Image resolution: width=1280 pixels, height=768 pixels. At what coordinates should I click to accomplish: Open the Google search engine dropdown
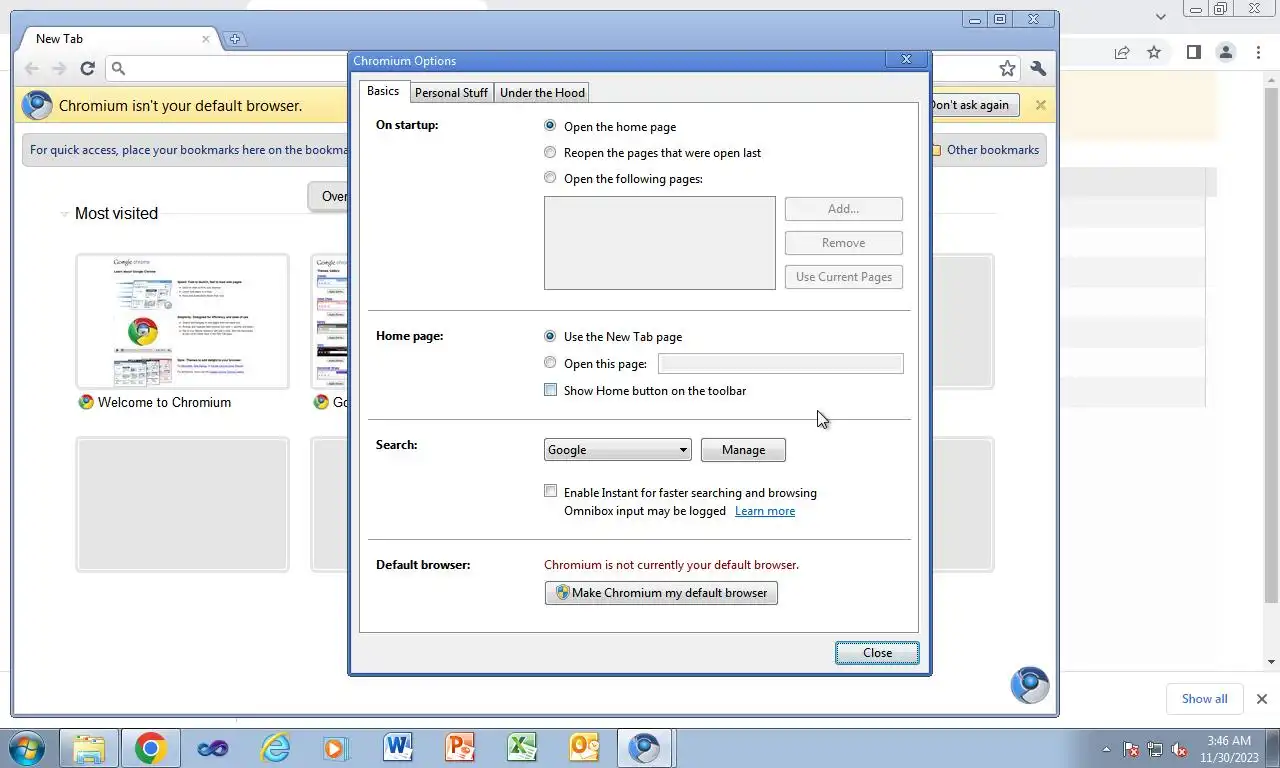pos(618,450)
